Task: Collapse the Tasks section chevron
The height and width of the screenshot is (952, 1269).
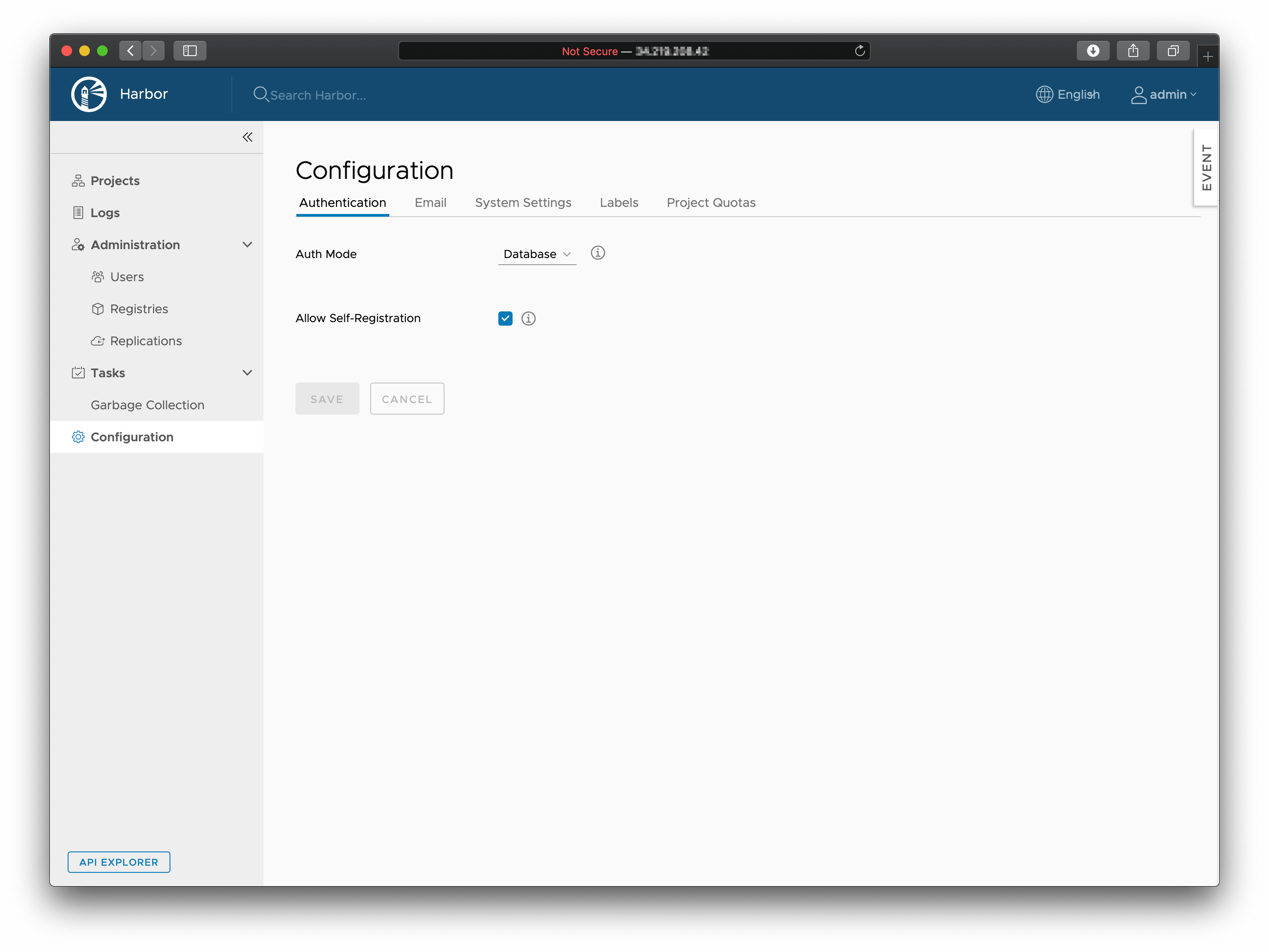Action: click(x=247, y=373)
